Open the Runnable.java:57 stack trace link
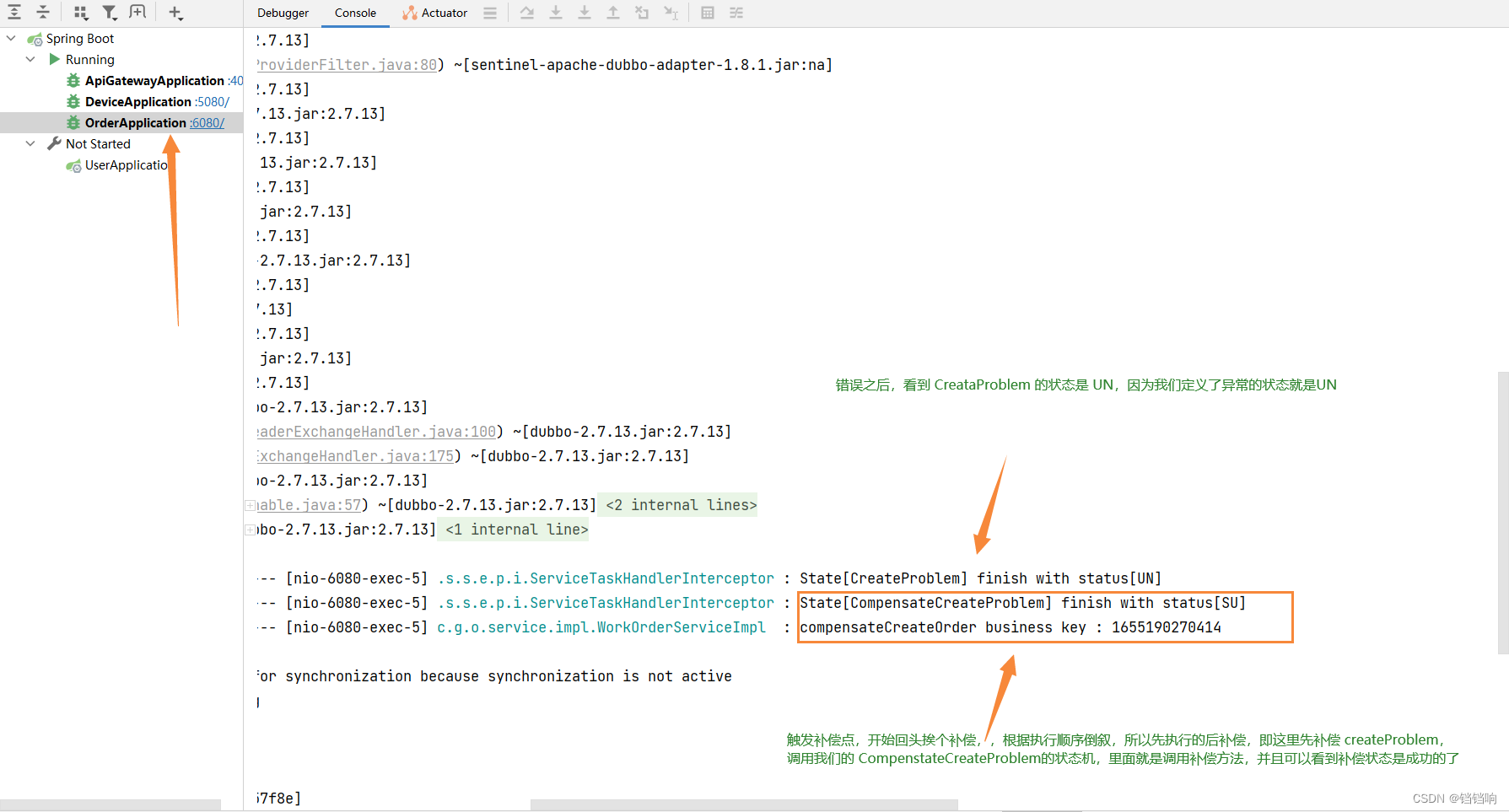Viewport: 1509px width, 812px height. [x=310, y=505]
